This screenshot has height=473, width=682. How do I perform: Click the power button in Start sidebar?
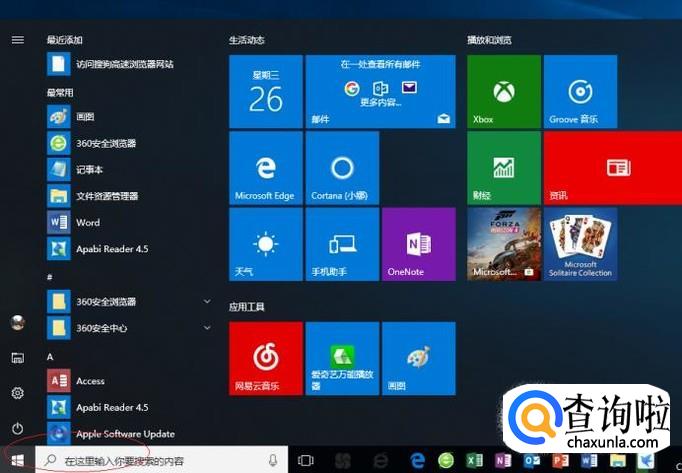[17, 428]
